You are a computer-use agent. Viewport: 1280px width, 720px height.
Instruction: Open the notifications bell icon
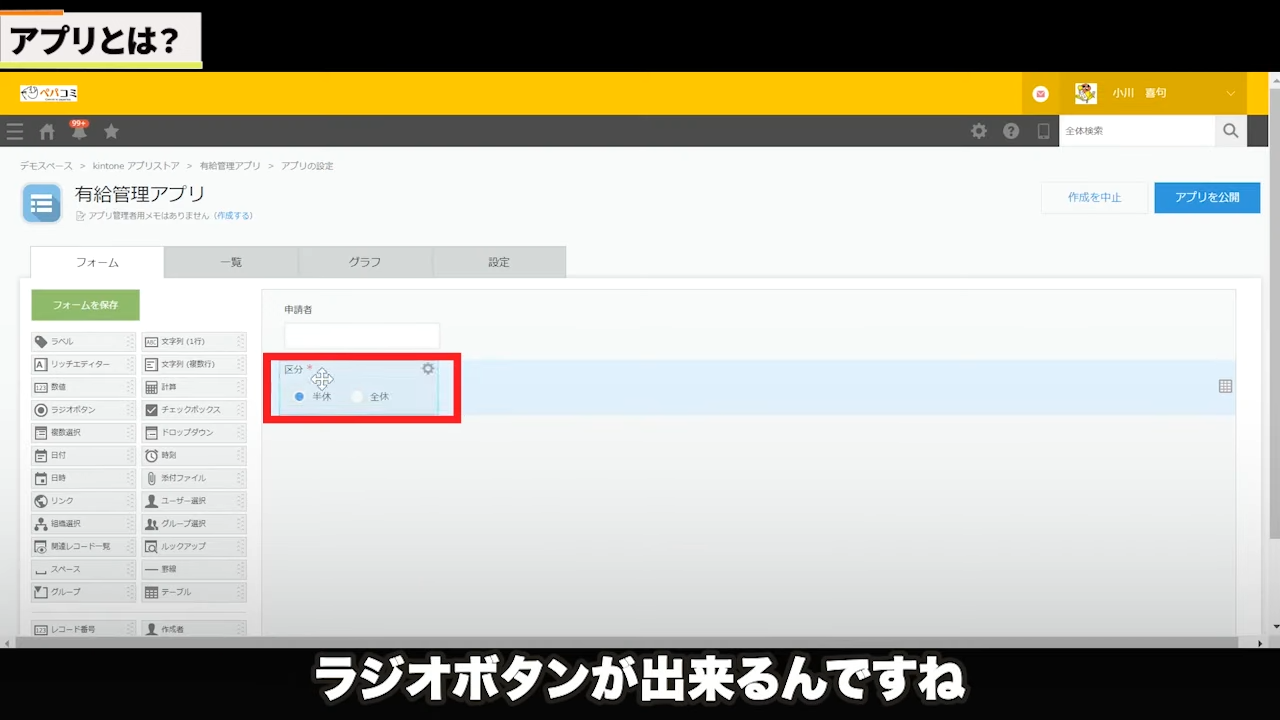pos(78,131)
